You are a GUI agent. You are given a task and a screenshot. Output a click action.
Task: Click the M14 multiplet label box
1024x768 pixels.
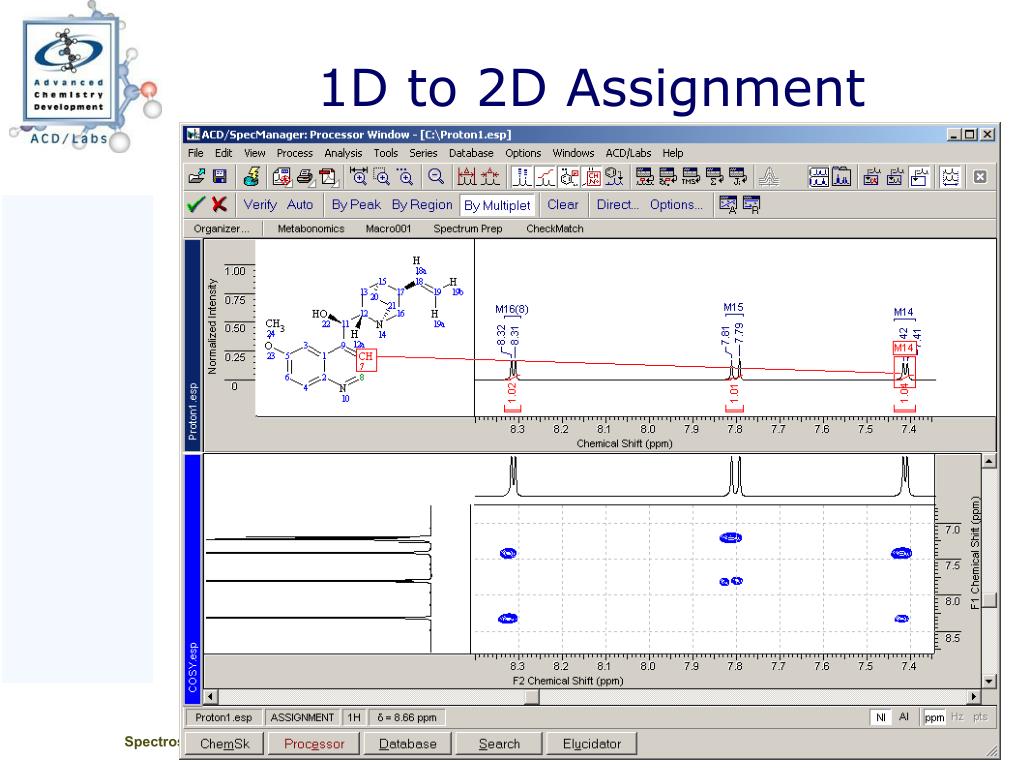click(903, 348)
